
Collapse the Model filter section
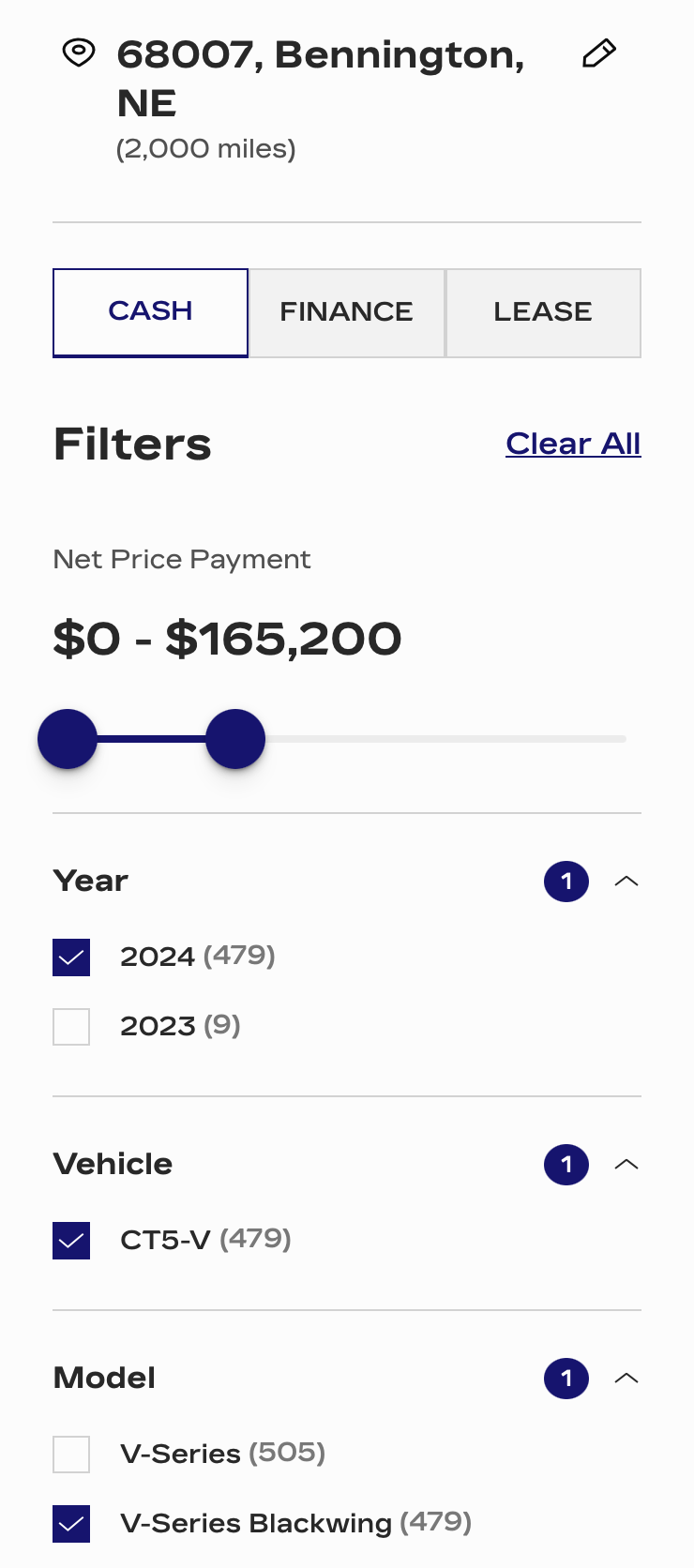click(x=626, y=1379)
